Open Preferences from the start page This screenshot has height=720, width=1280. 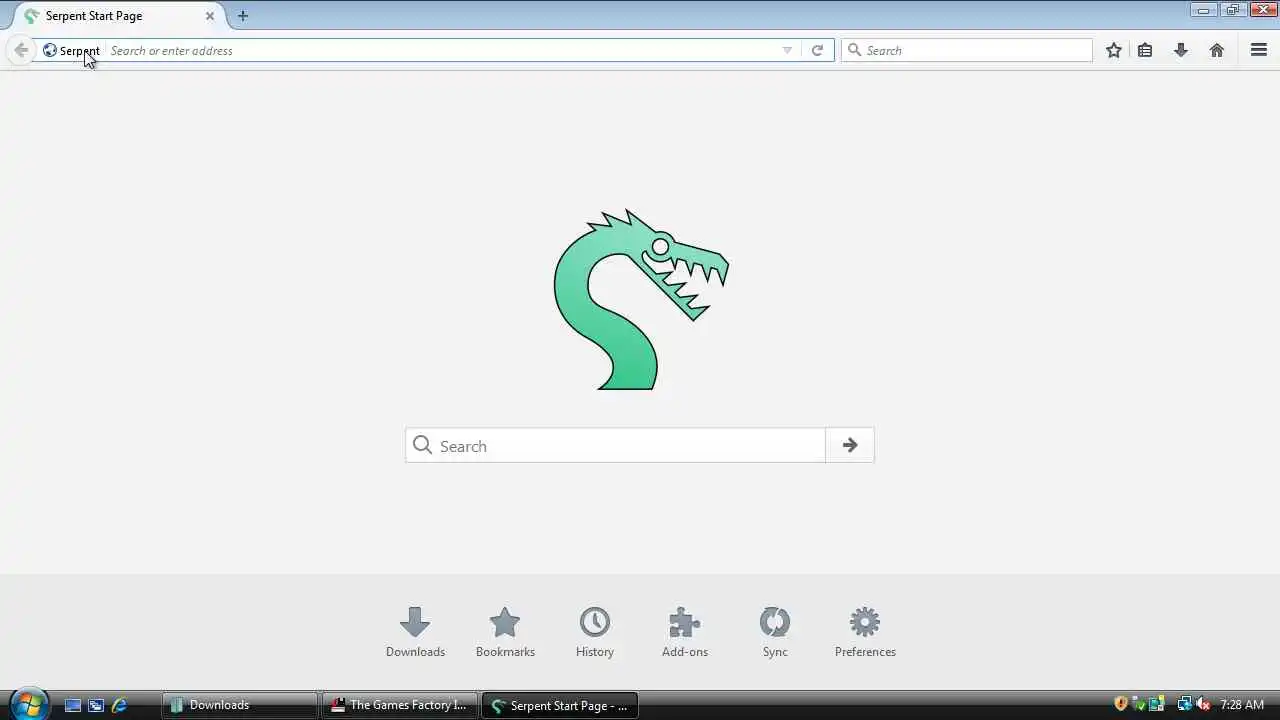pos(865,632)
